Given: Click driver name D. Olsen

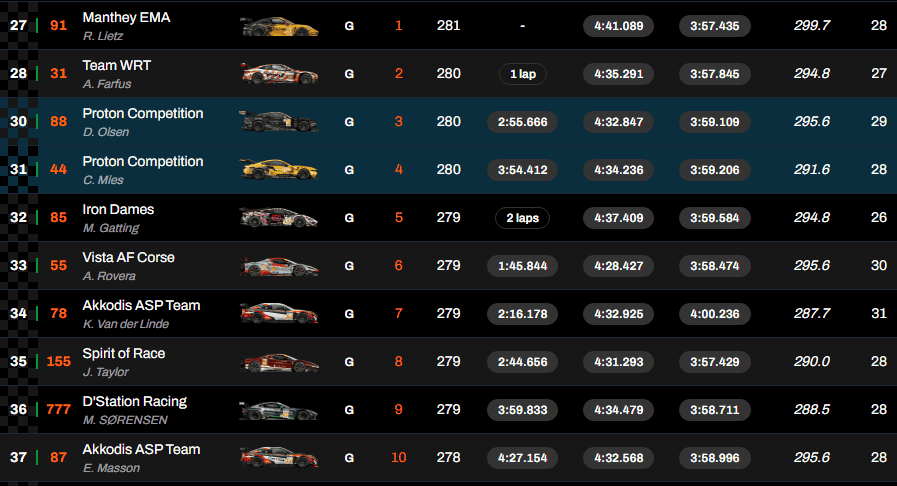Looking at the screenshot, I should pyautogui.click(x=106, y=132).
